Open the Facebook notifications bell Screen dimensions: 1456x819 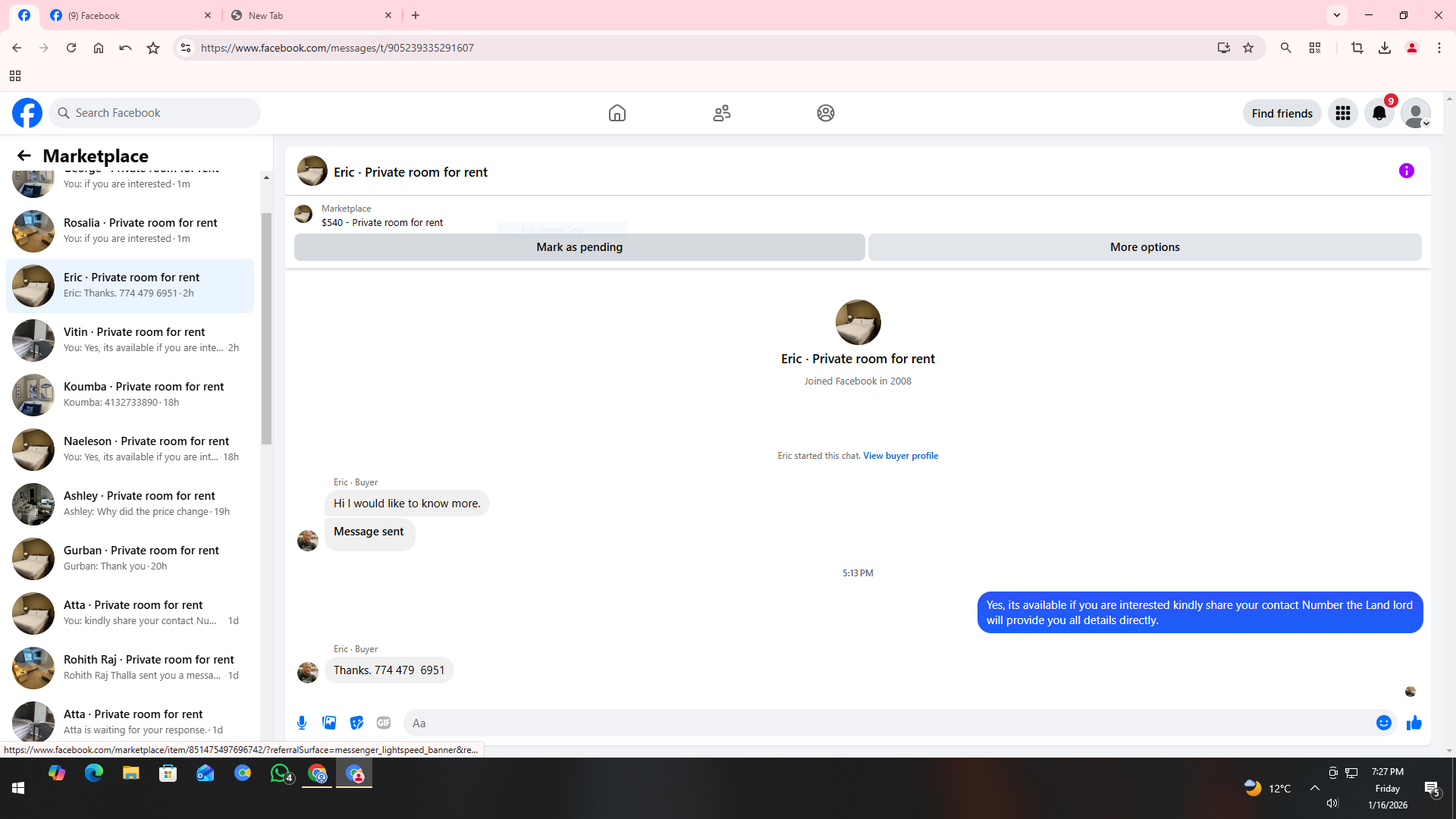tap(1379, 113)
